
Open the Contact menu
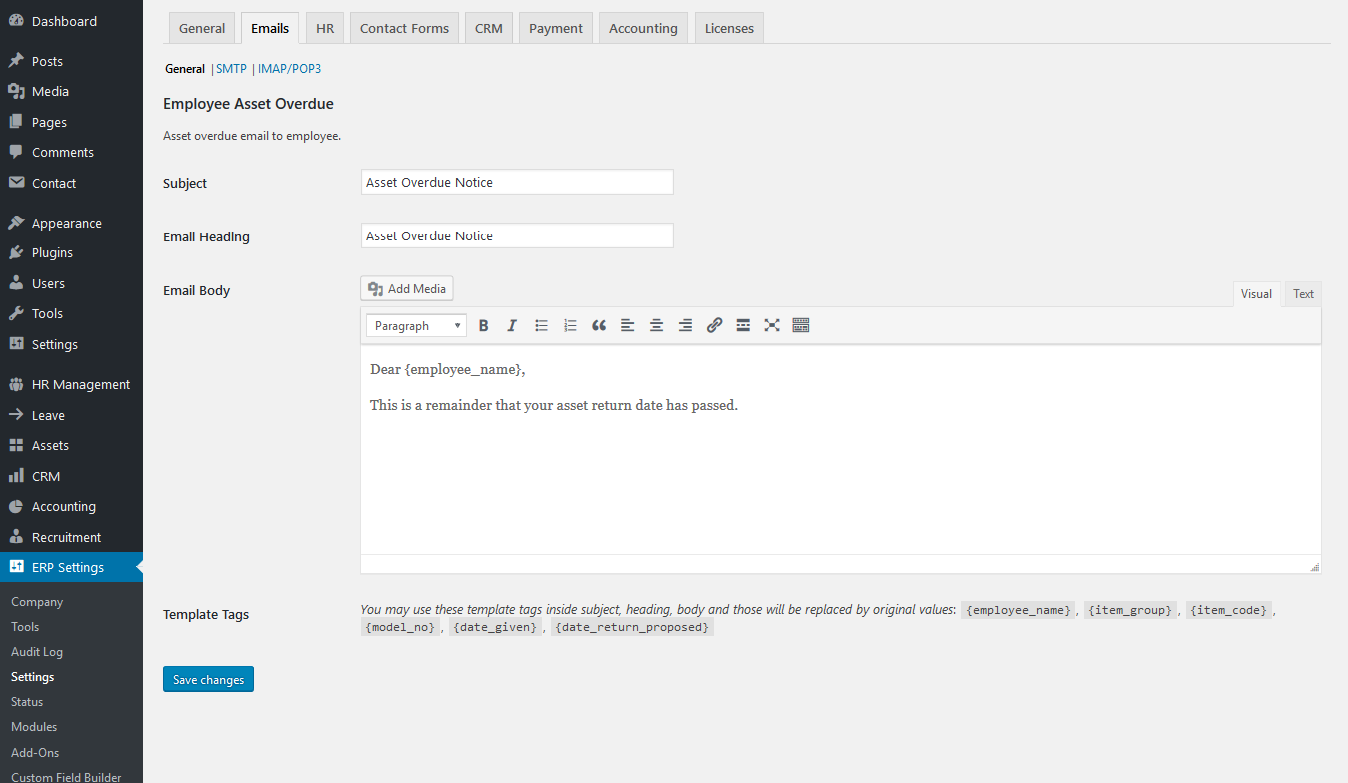pos(71,183)
